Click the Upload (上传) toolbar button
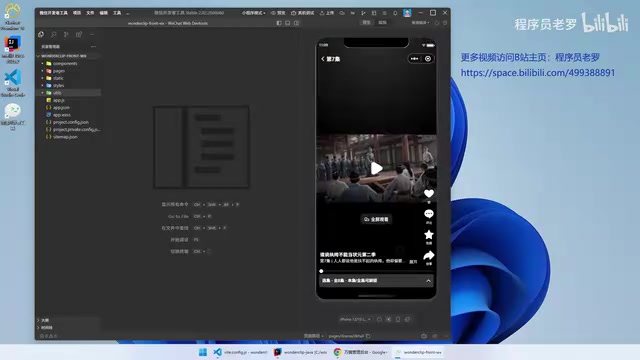The image size is (640, 360). pyautogui.click(x=327, y=13)
